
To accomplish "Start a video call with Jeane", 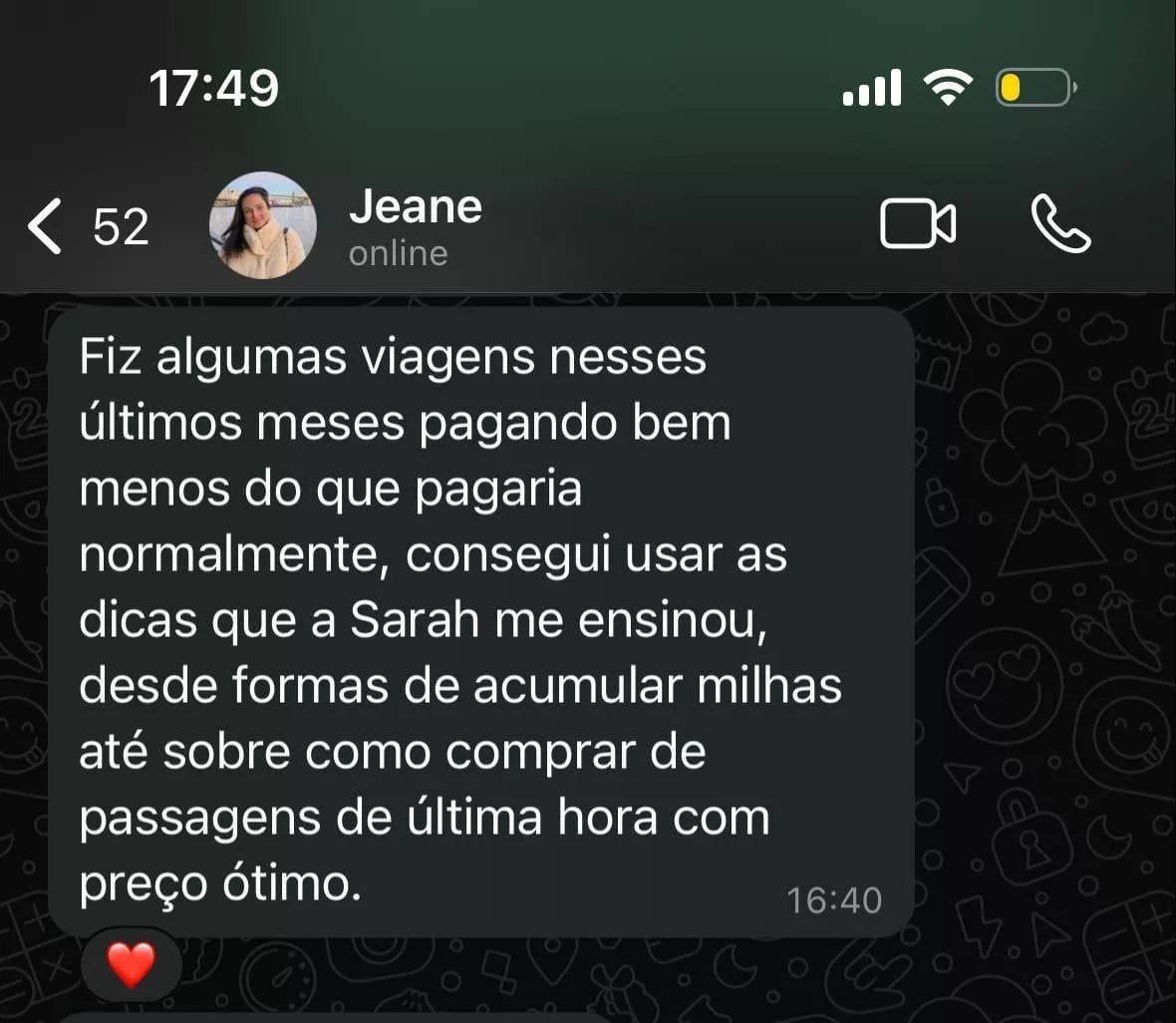I will (x=917, y=223).
